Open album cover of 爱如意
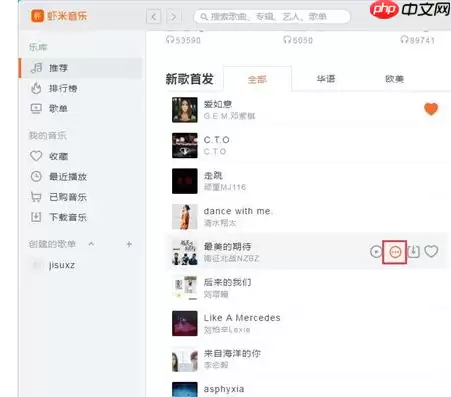Screen dimensions: 451x397 tap(185, 110)
